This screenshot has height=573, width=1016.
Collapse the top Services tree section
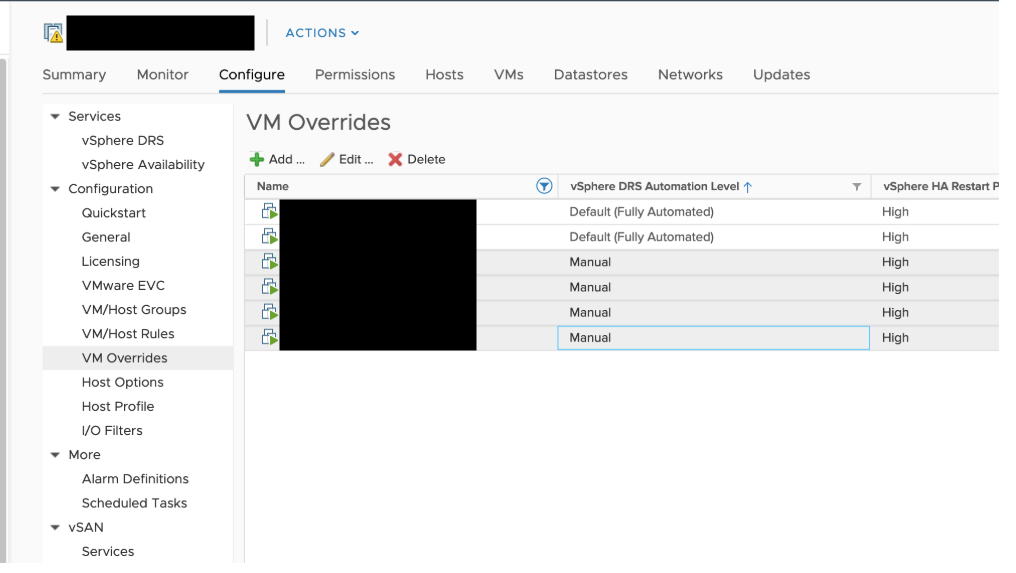(56, 119)
